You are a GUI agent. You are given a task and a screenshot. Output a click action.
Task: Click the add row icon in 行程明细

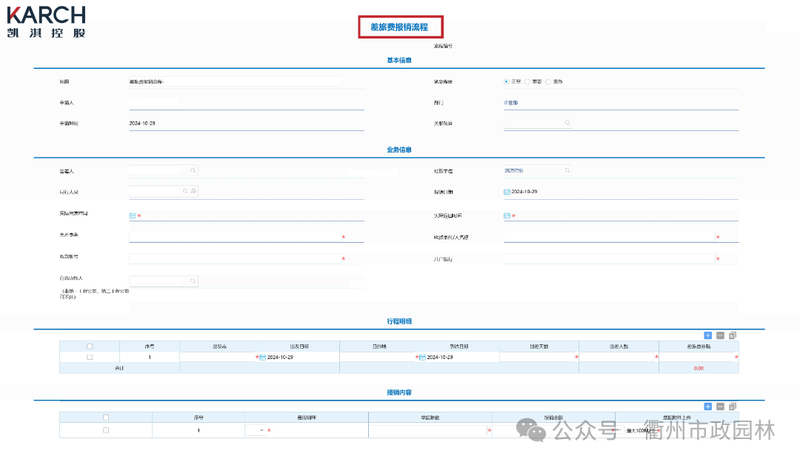[708, 336]
